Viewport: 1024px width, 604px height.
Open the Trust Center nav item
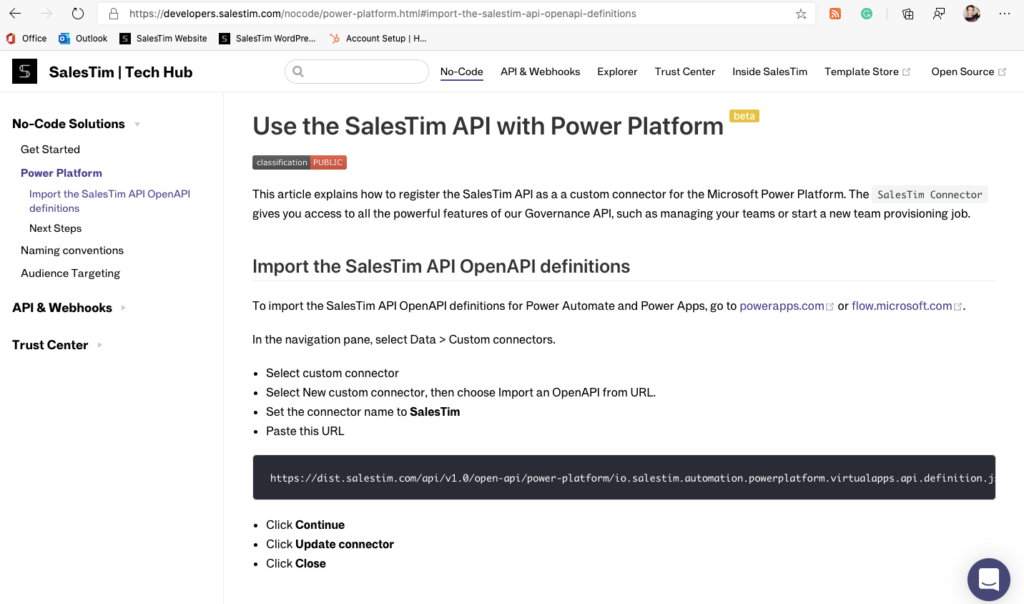pos(684,72)
